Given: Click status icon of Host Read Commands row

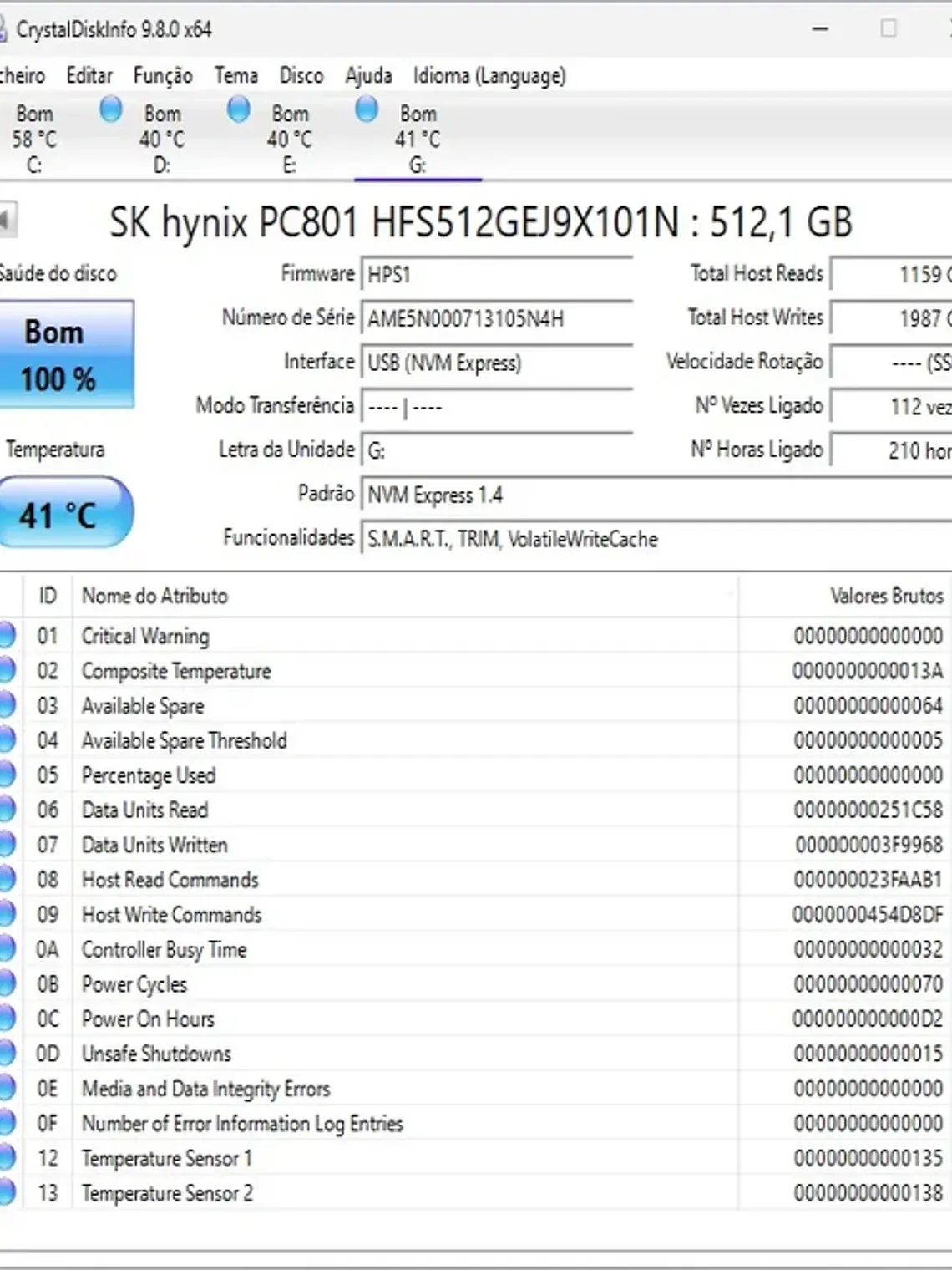Looking at the screenshot, I should click(x=7, y=879).
